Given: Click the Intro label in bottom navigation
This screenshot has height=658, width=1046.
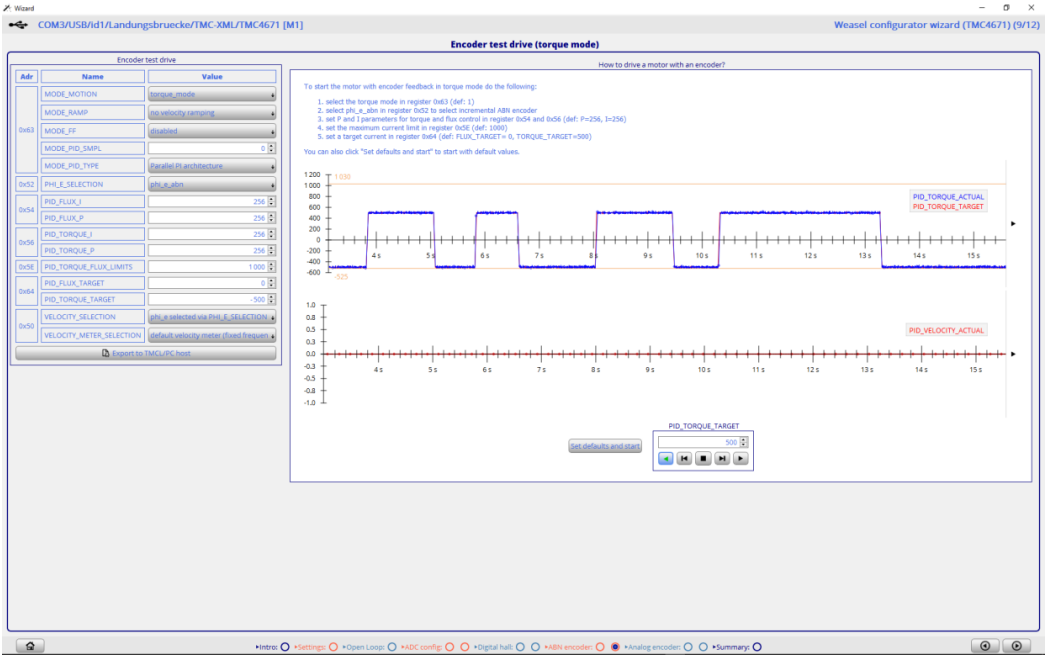Looking at the screenshot, I should tap(268, 647).
